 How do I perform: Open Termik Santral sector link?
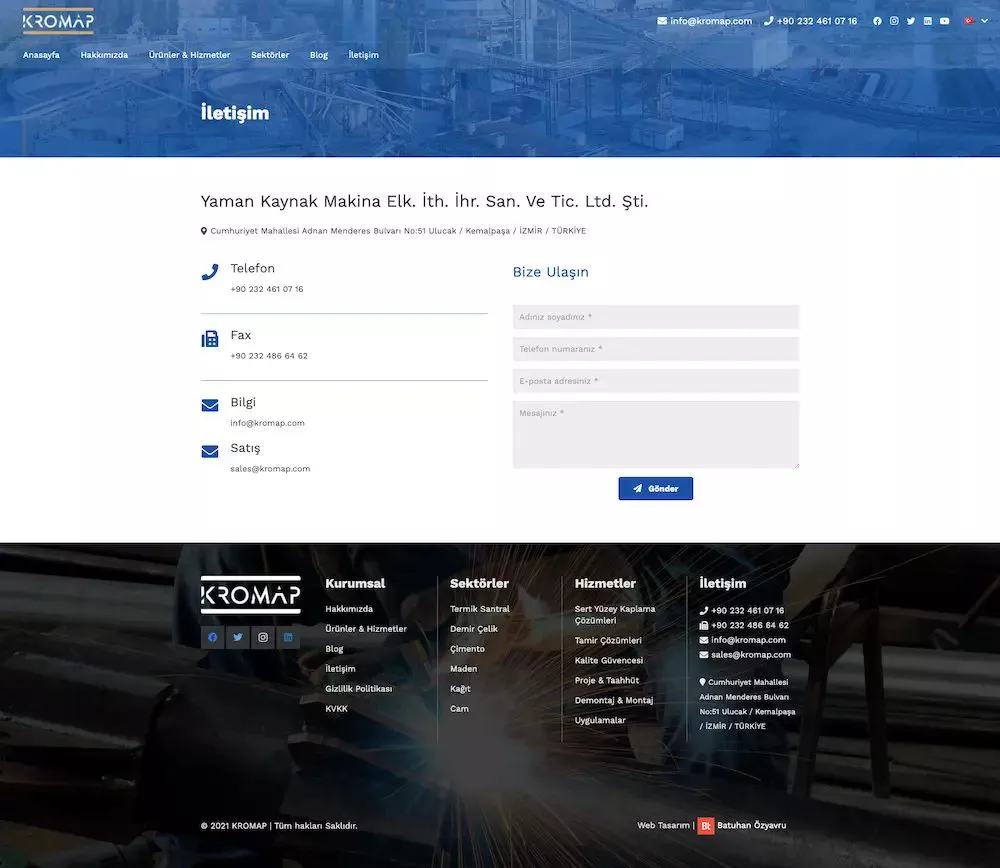480,609
